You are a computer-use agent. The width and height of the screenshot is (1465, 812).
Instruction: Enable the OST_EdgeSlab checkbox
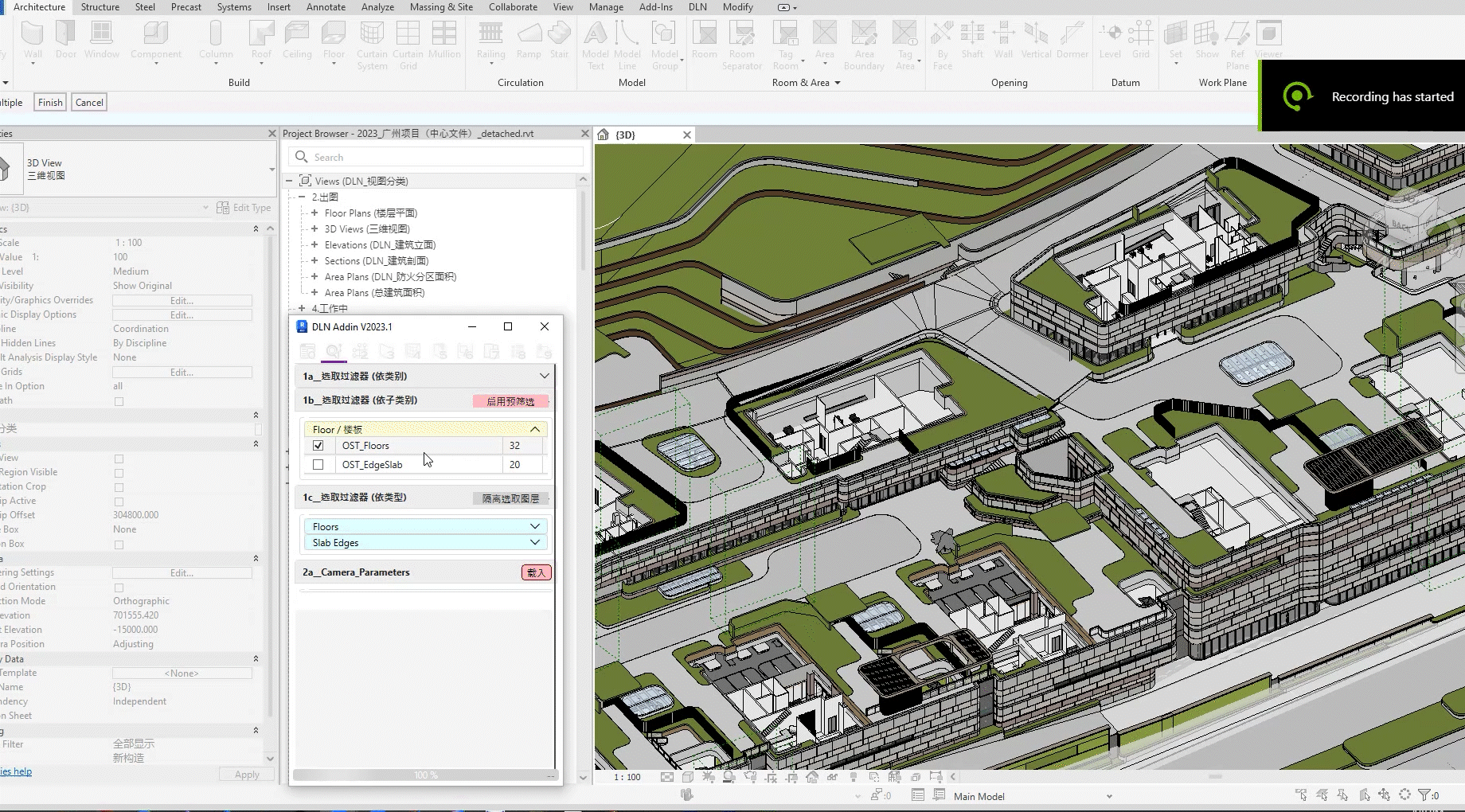[x=318, y=465]
